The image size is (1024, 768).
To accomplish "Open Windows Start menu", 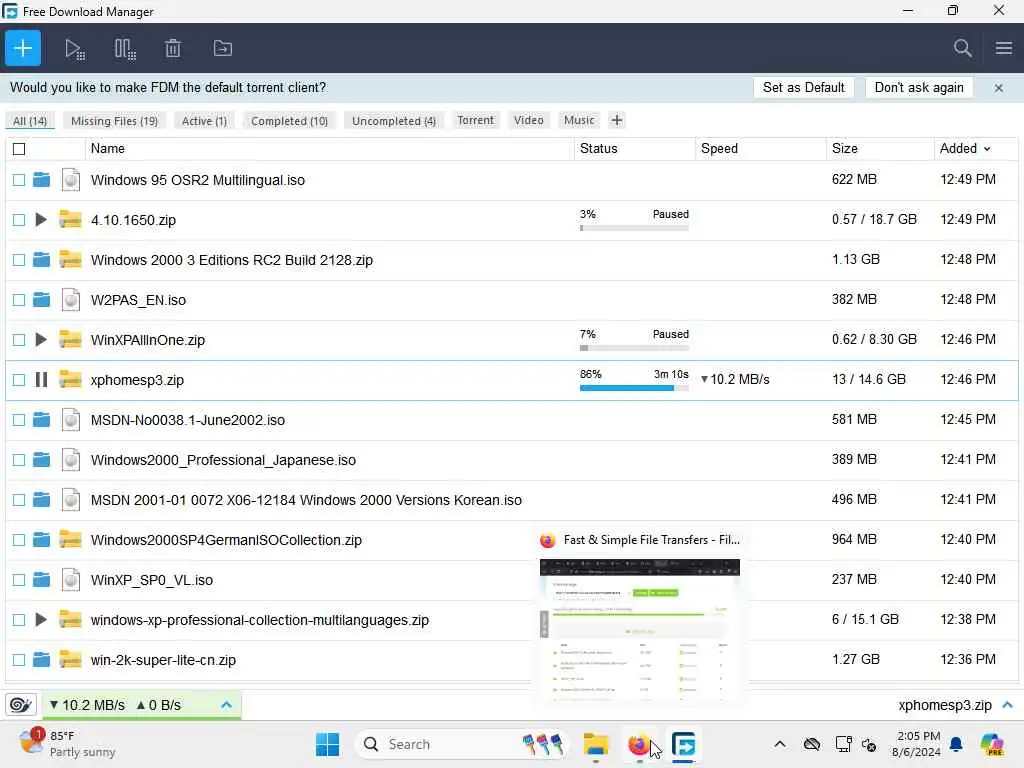I will coord(327,744).
